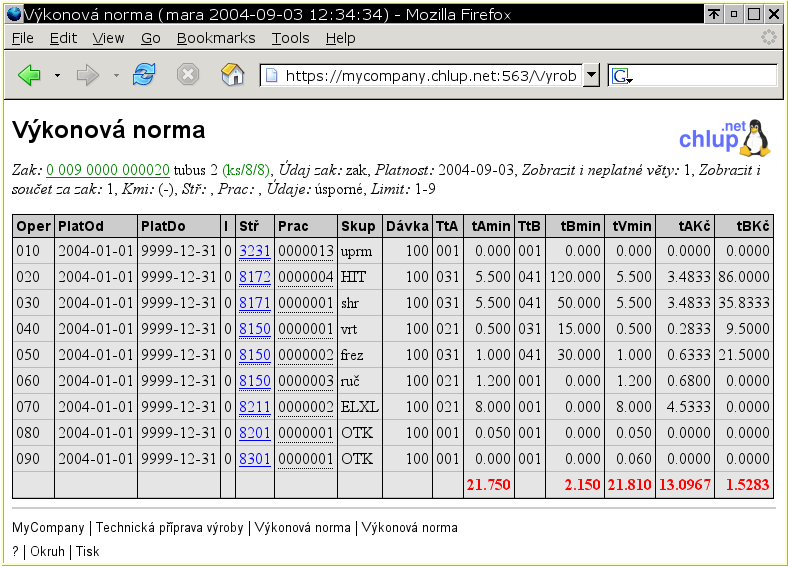Click the red total 13.0967

tap(684, 485)
